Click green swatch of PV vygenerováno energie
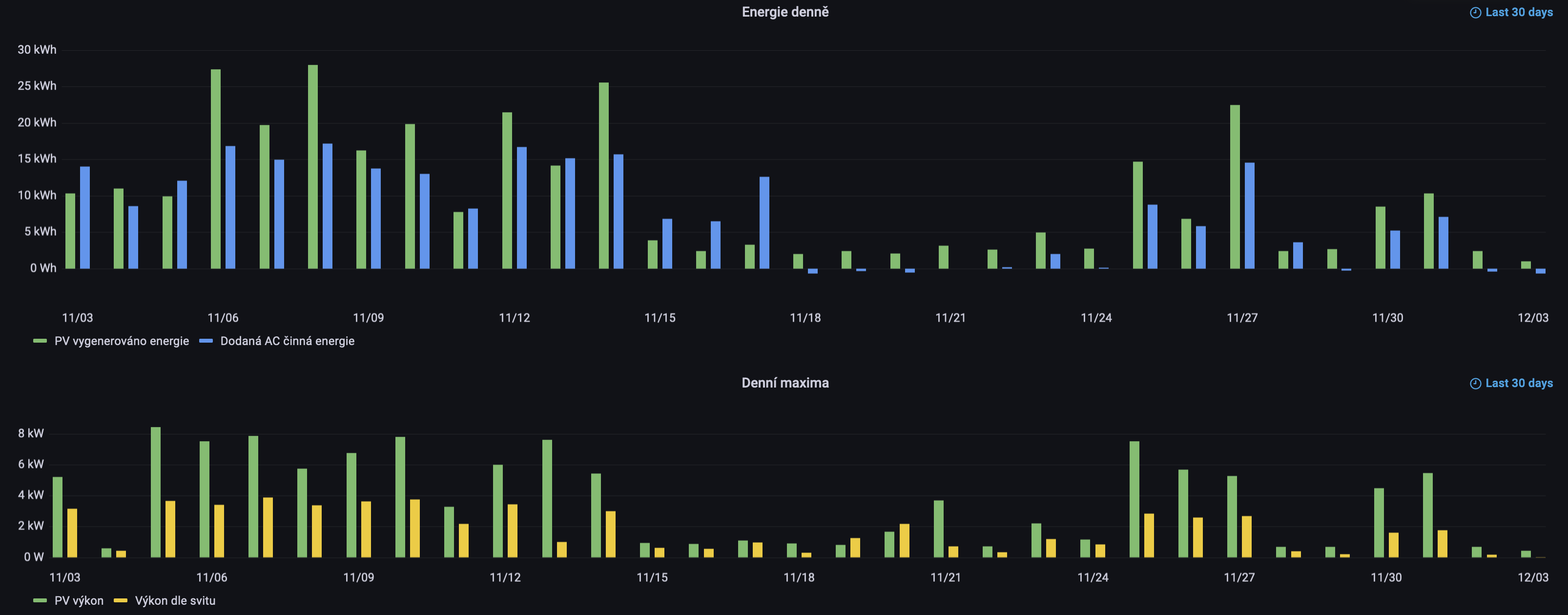Screen dimensions: 1568x615 point(40,341)
